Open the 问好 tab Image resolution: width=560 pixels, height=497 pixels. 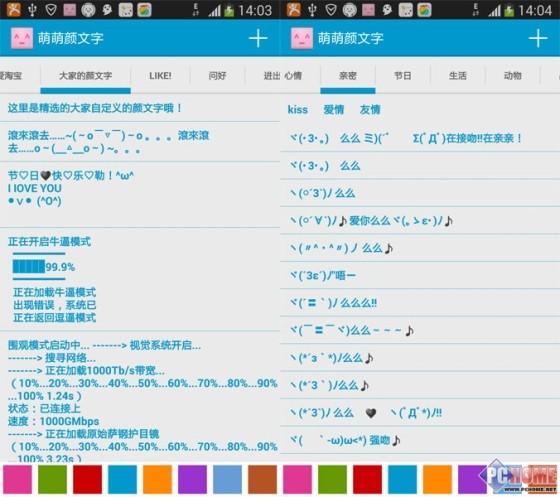click(217, 76)
